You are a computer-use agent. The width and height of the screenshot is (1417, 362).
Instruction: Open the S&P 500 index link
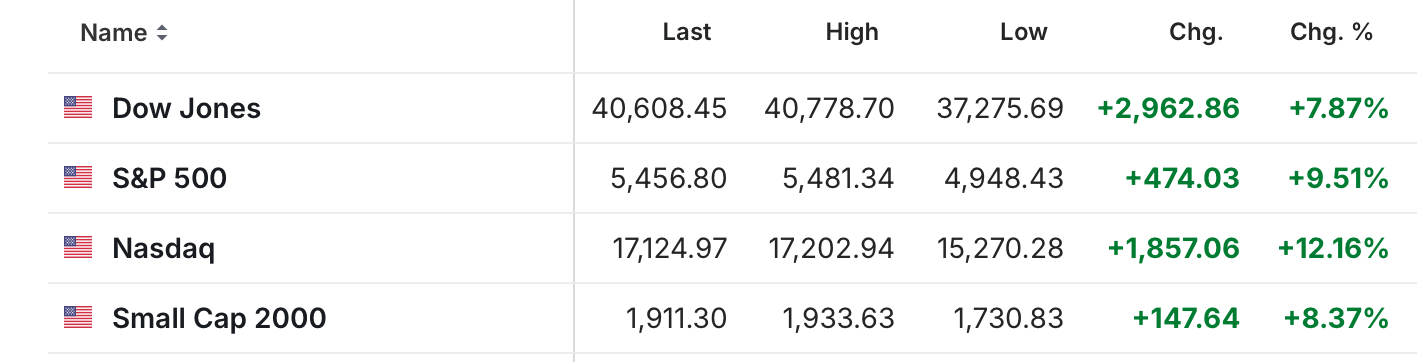tap(170, 178)
